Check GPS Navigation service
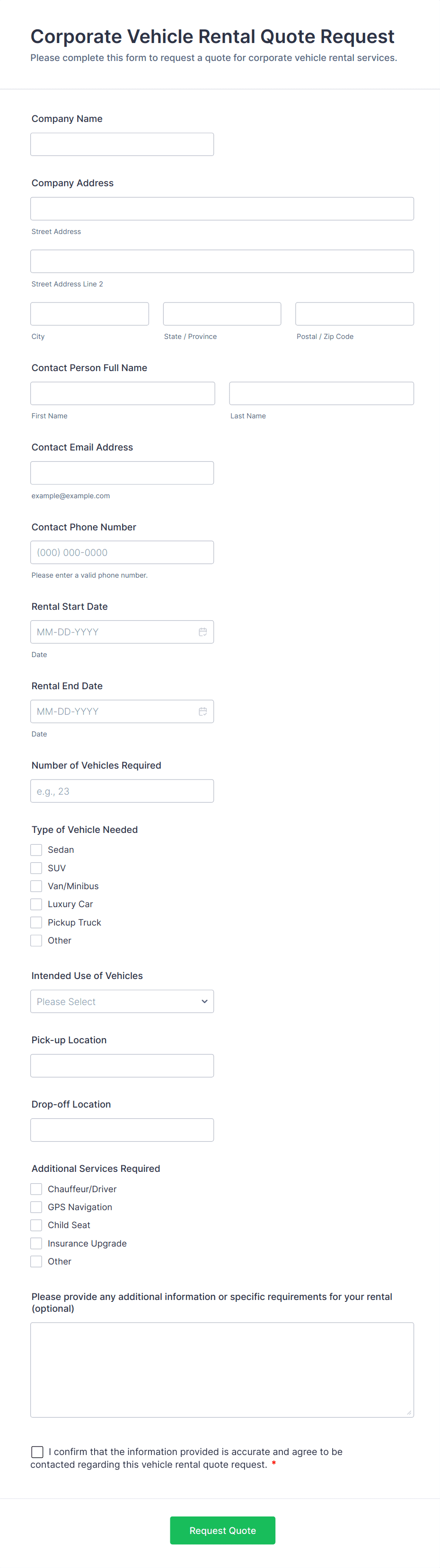The width and height of the screenshot is (440, 1568). click(x=36, y=1207)
